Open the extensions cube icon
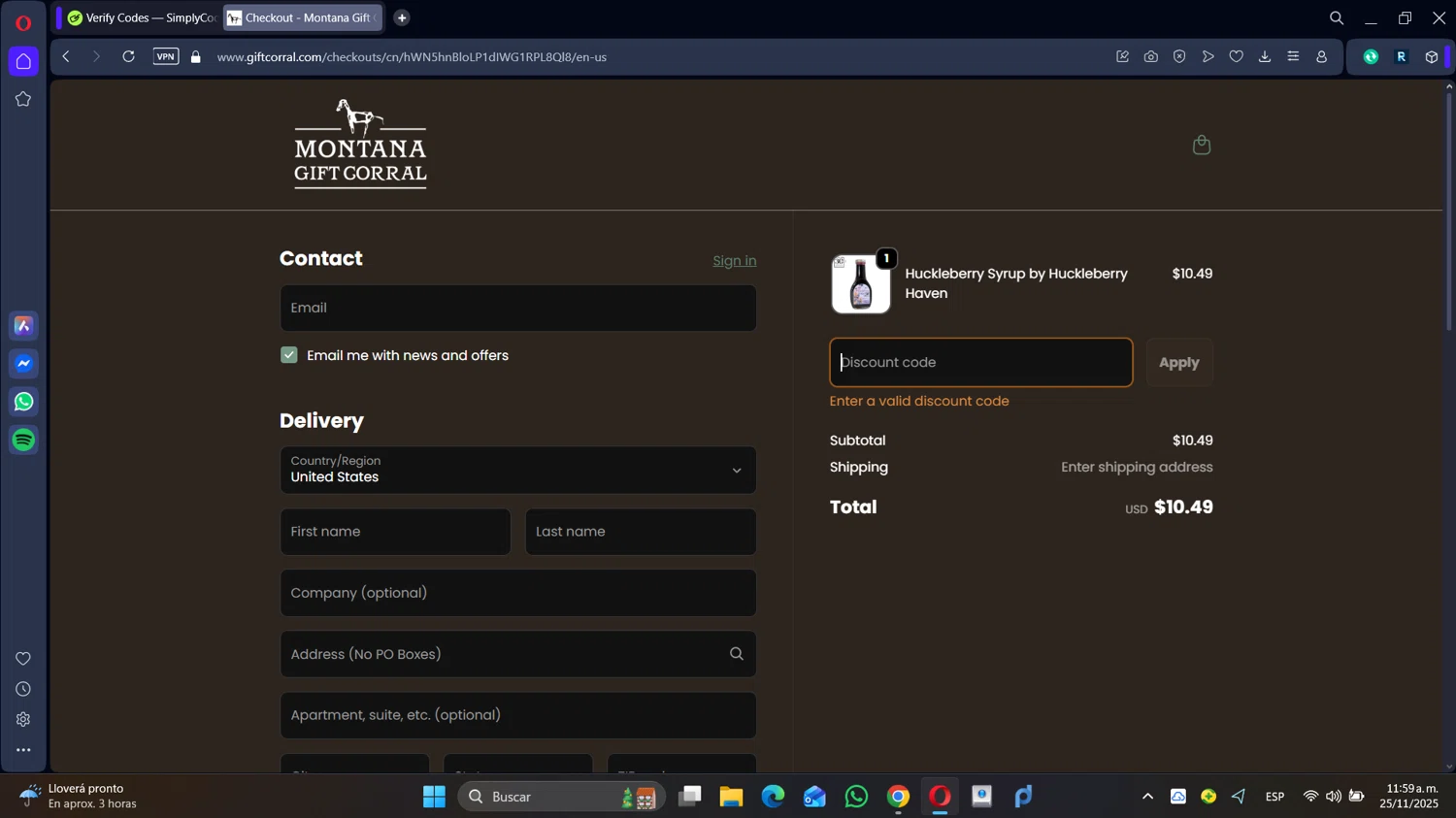 point(1431,57)
